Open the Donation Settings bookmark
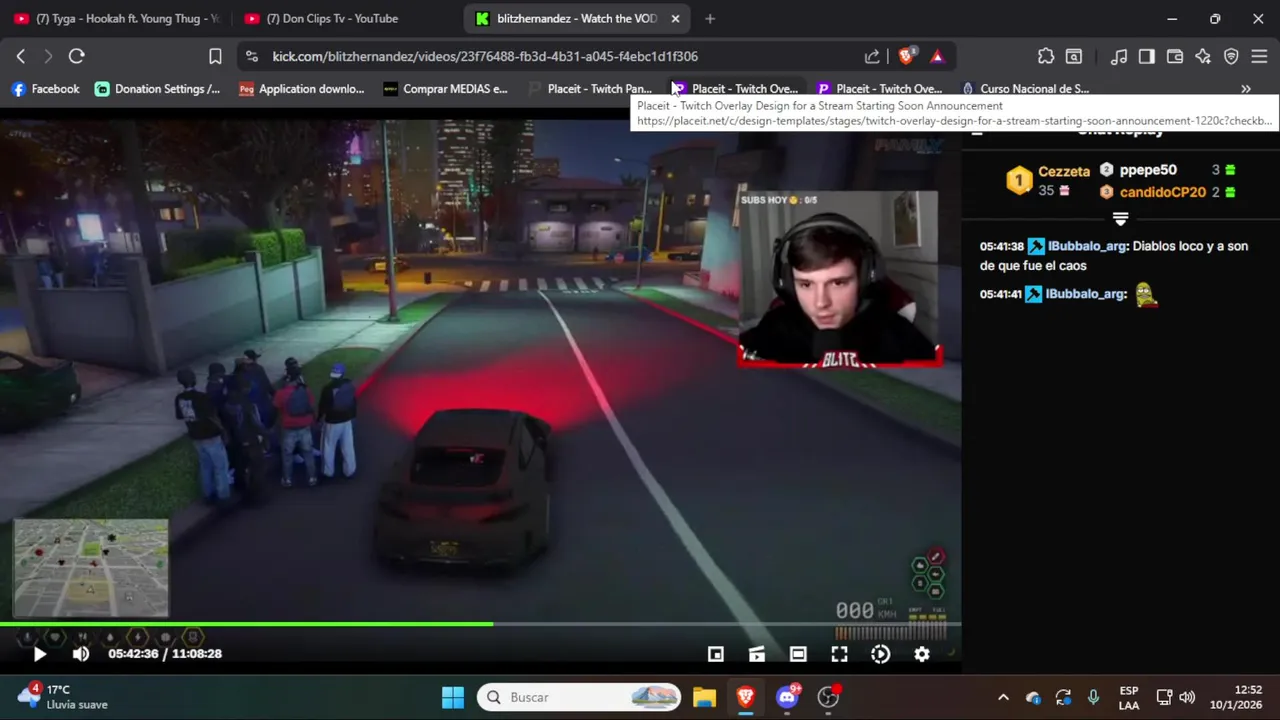 click(x=157, y=89)
